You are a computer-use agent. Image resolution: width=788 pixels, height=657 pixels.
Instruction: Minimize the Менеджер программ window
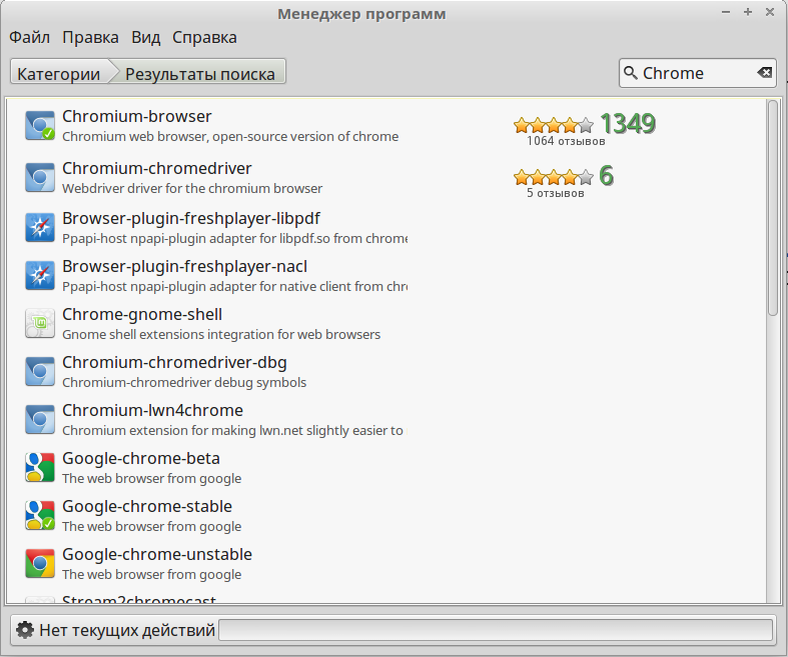(726, 12)
